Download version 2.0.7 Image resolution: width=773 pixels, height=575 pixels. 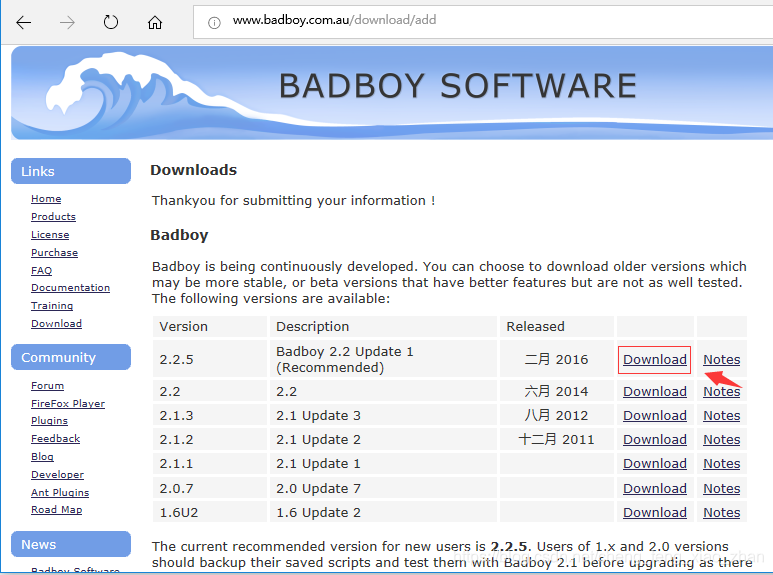pos(655,488)
